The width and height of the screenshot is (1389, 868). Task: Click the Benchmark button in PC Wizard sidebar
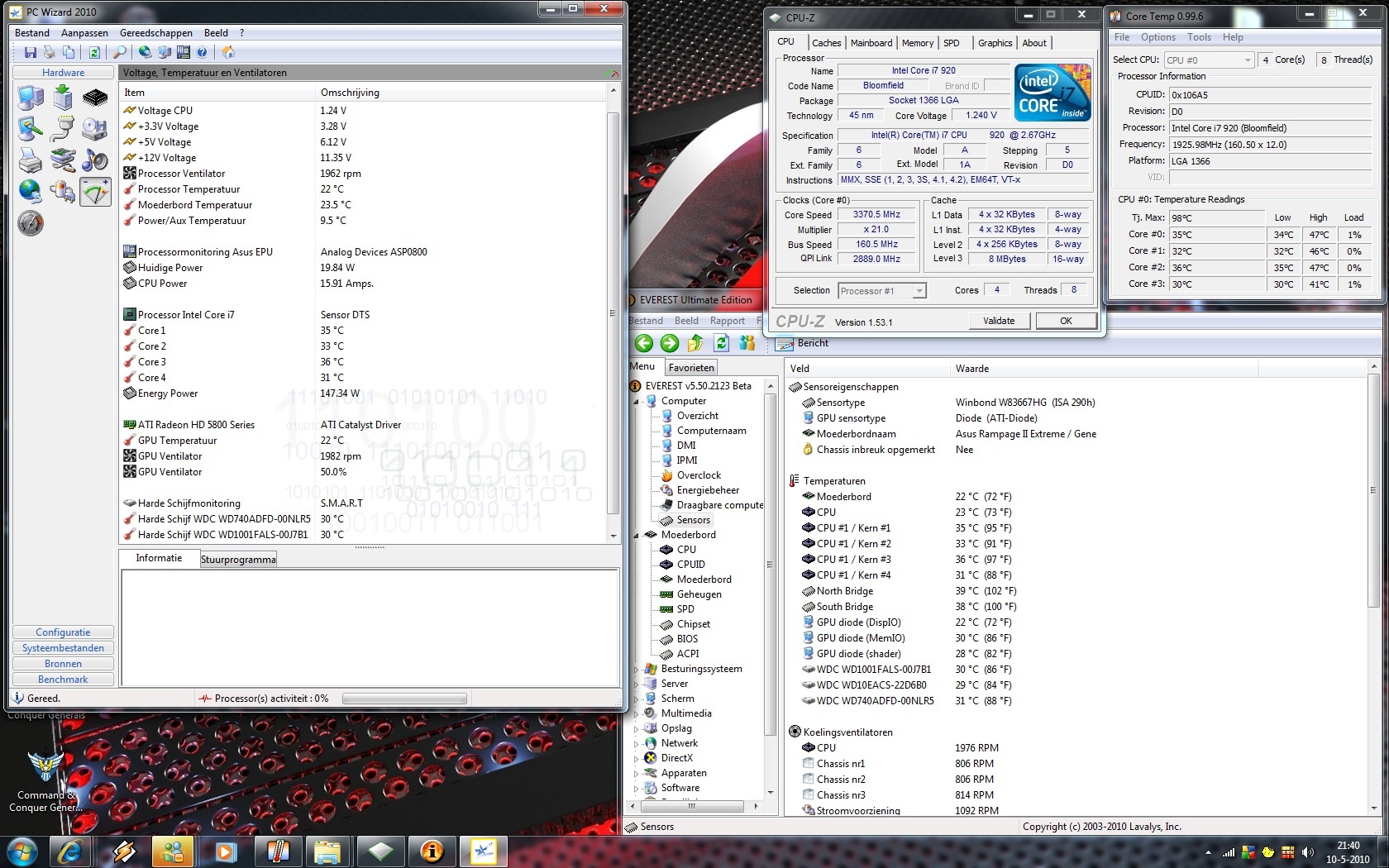click(x=63, y=680)
